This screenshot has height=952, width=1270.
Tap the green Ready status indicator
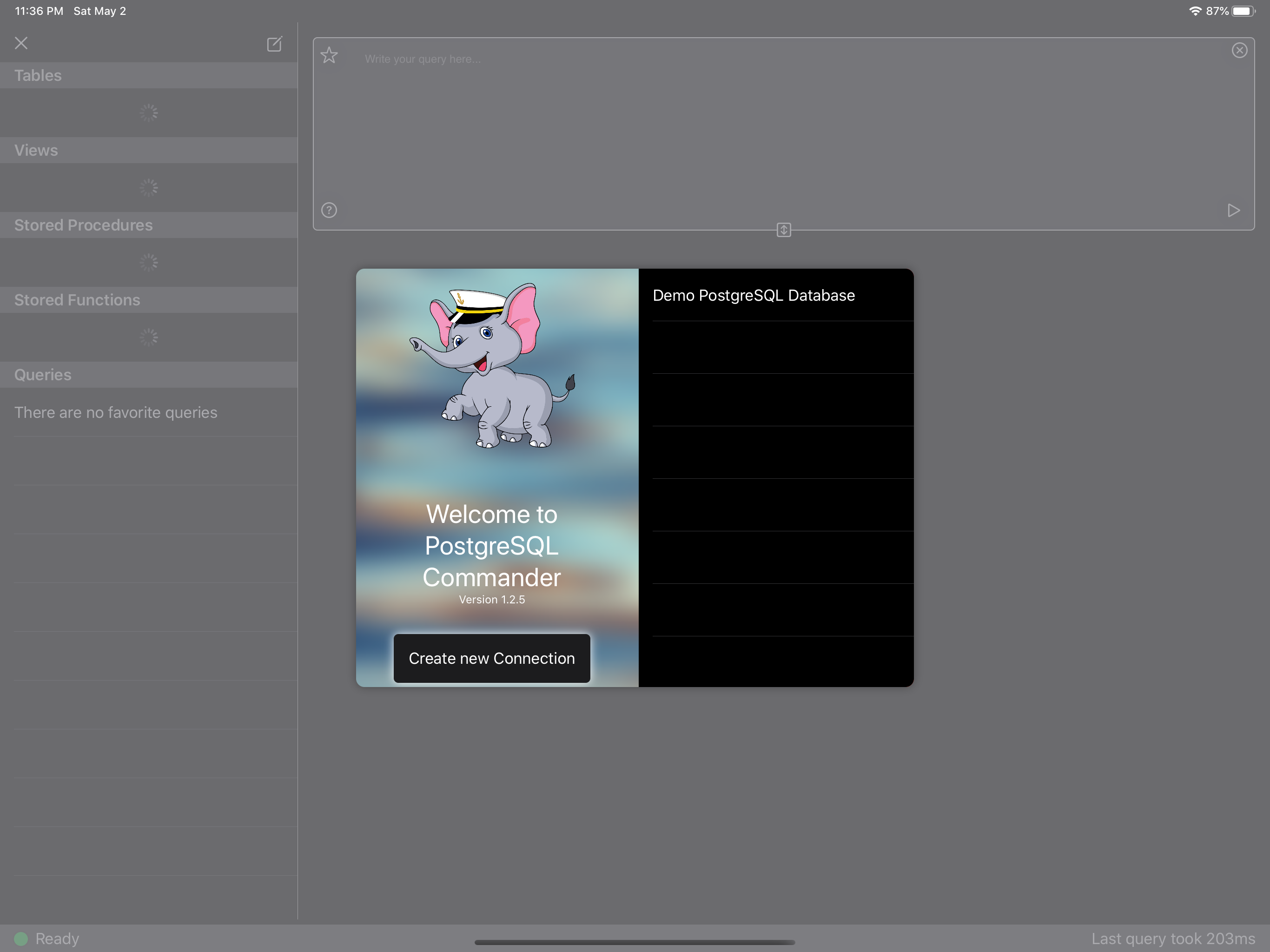click(x=21, y=939)
